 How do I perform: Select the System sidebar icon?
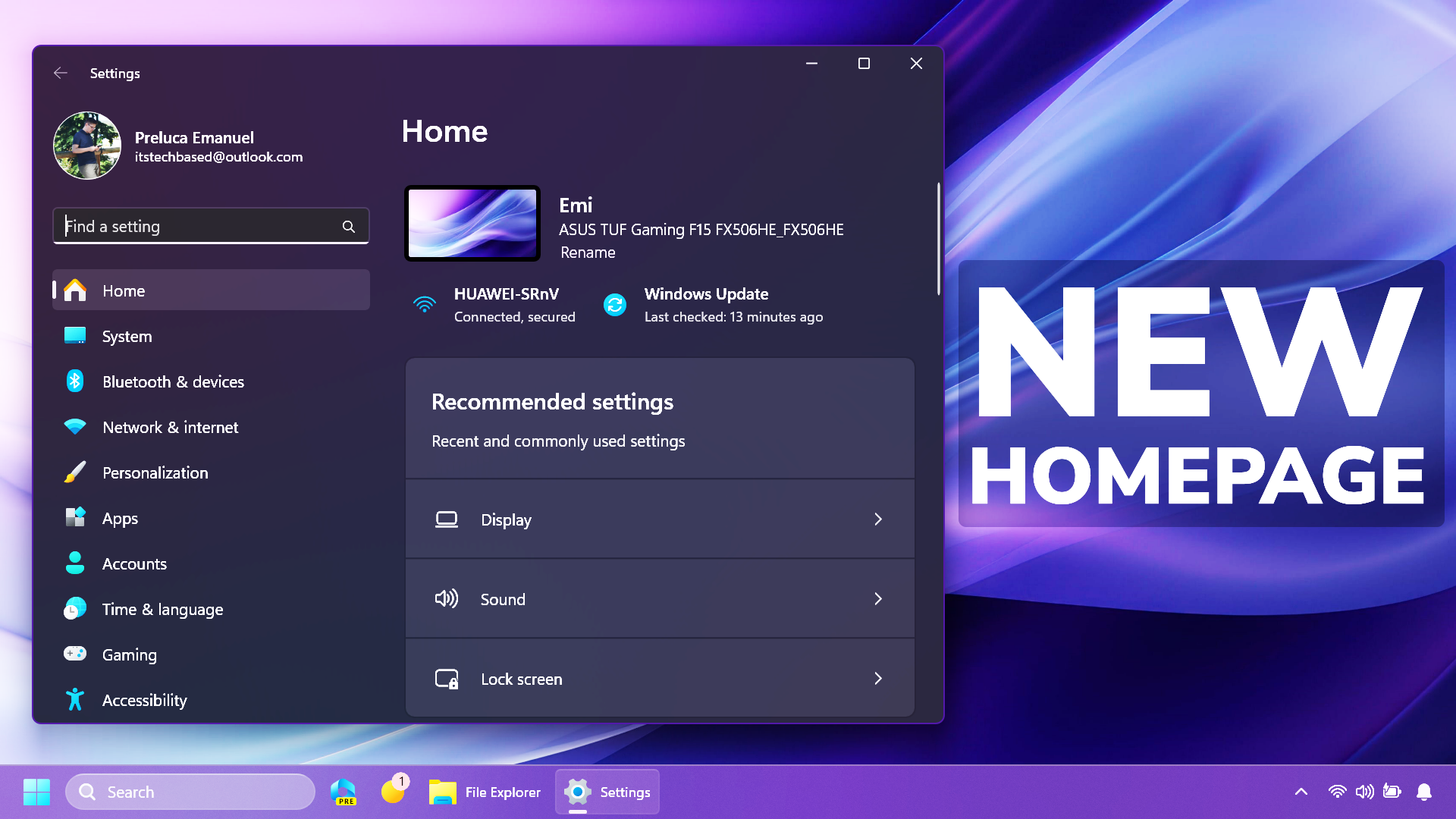click(x=74, y=336)
